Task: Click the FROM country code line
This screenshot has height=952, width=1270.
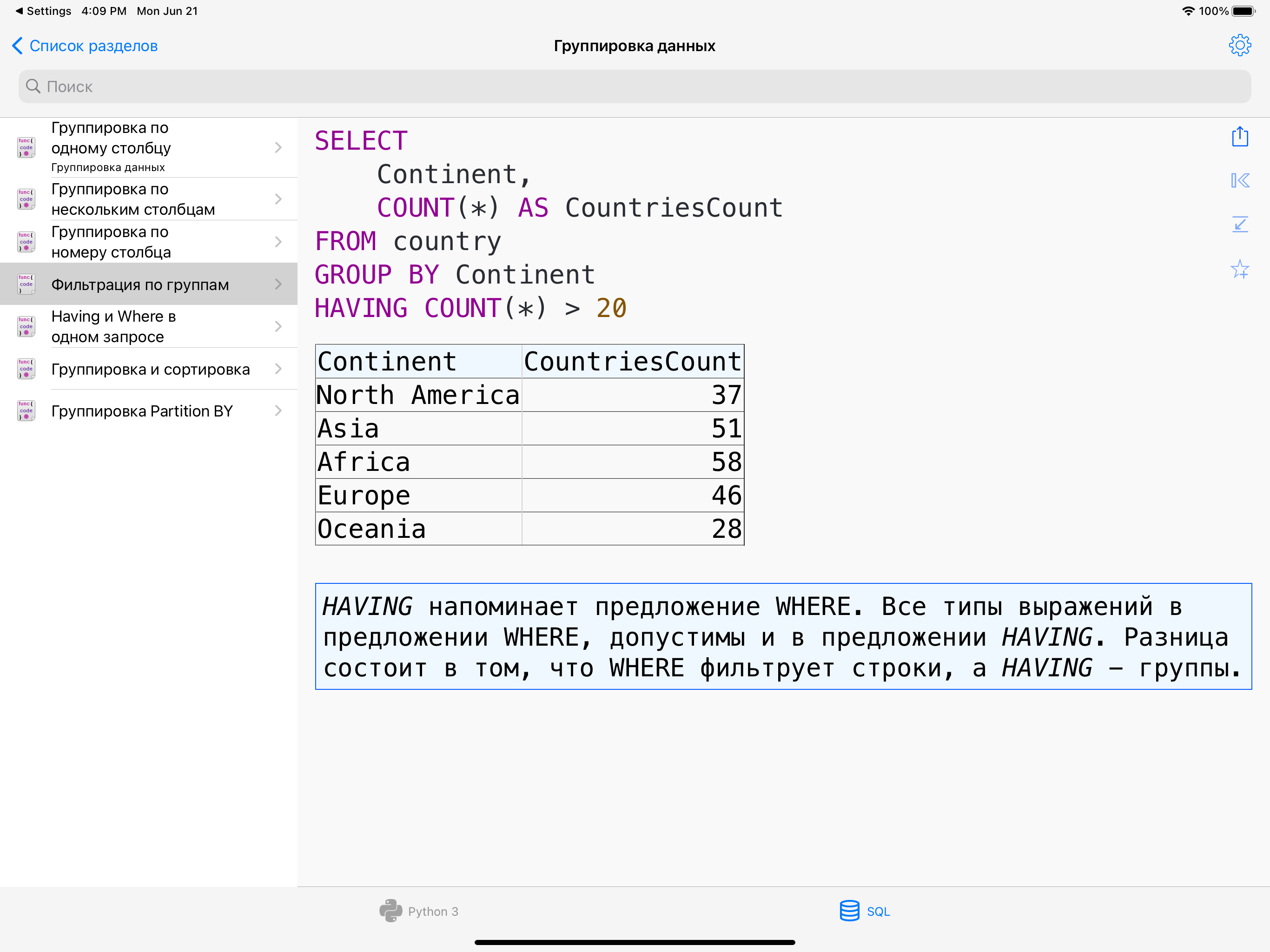Action: pyautogui.click(x=408, y=242)
